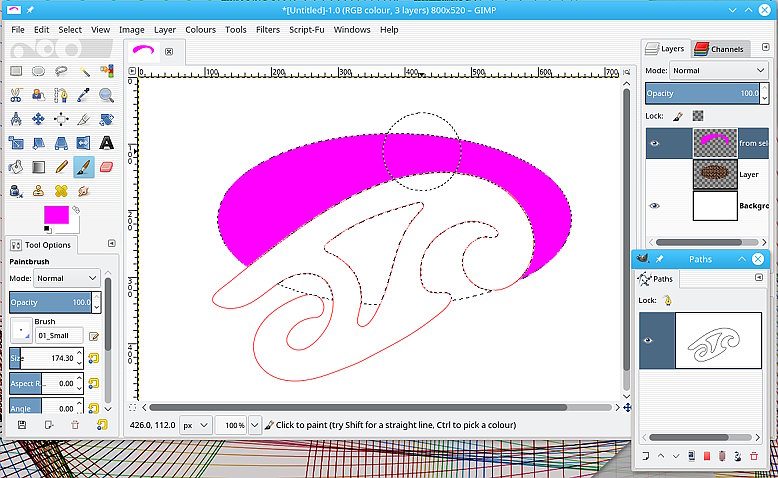The width and height of the screenshot is (778, 478).
Task: Select the Rectangle Select tool
Action: 16,71
